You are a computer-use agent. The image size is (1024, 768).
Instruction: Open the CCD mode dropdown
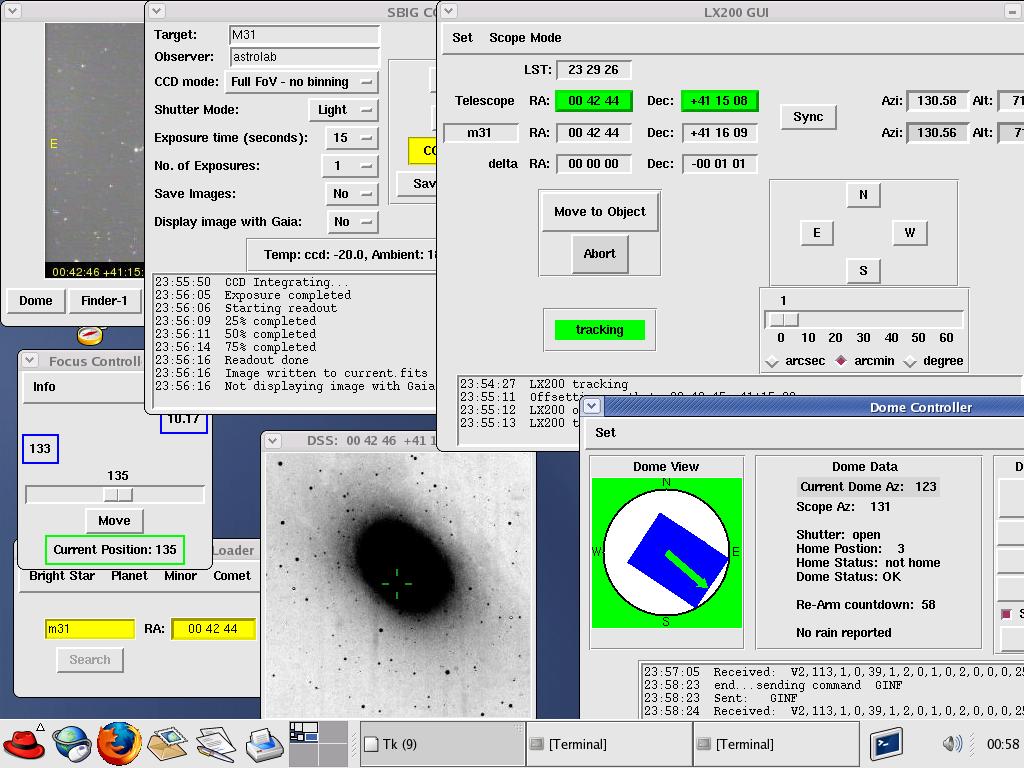click(301, 82)
